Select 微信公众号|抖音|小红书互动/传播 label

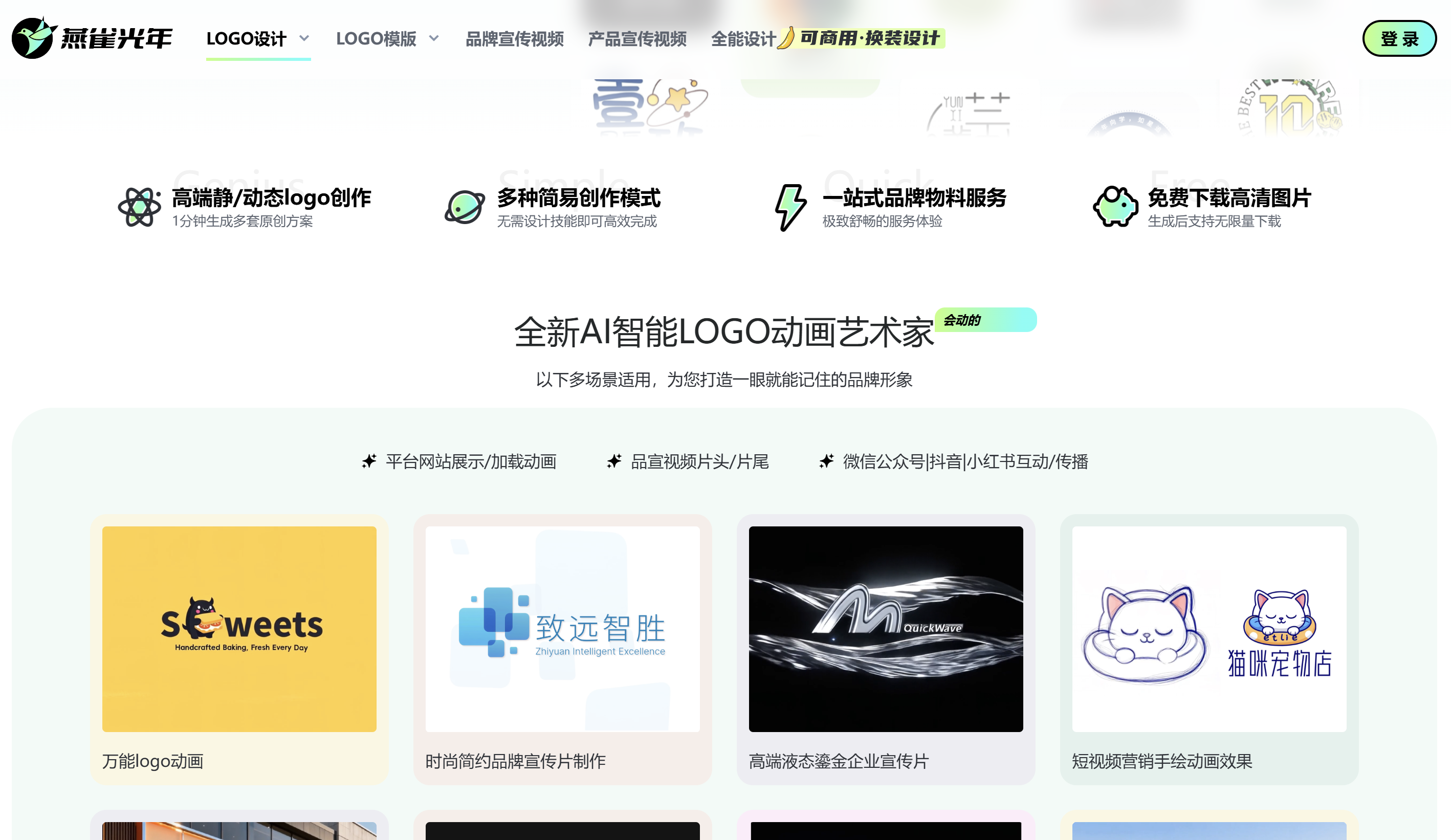[965, 462]
